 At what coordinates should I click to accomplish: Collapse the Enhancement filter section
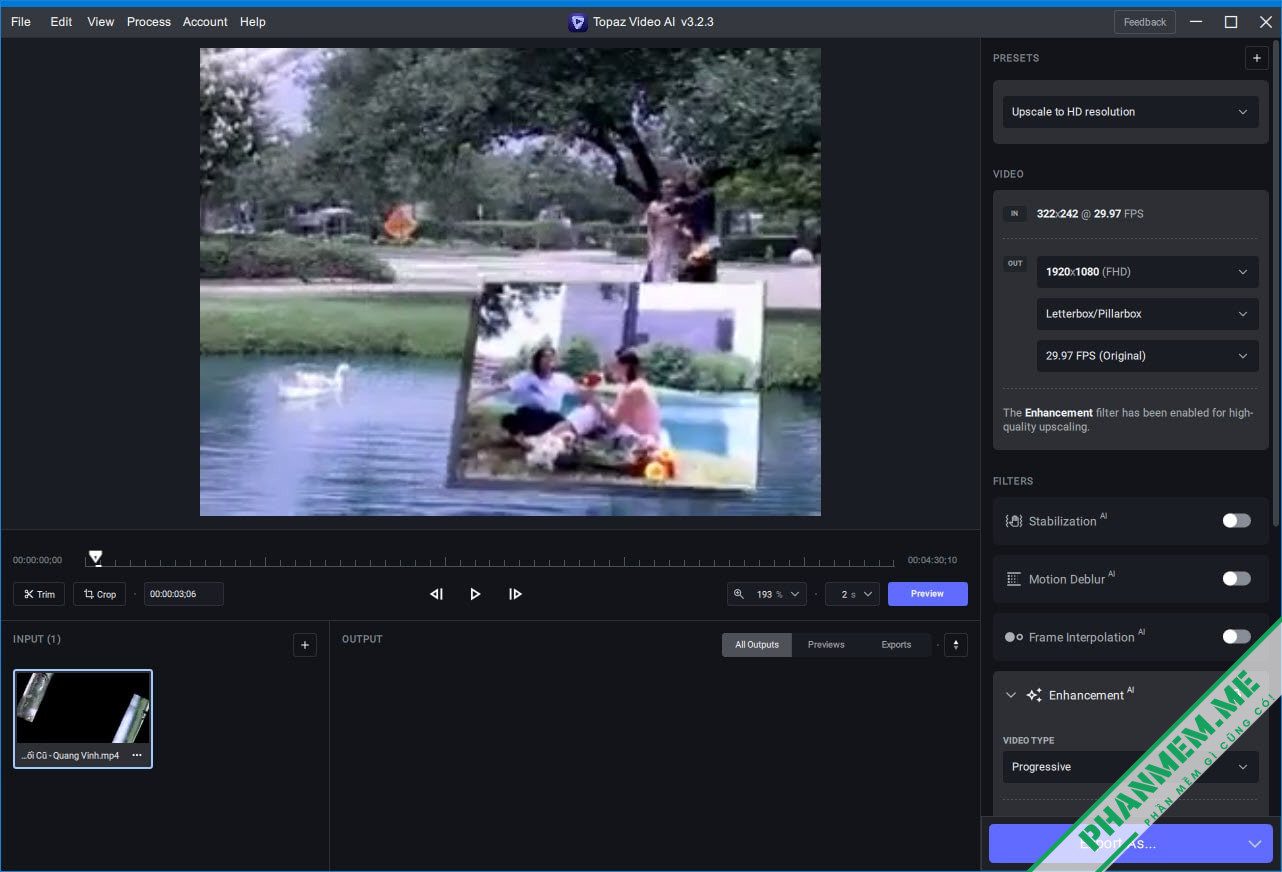pyautogui.click(x=1011, y=695)
